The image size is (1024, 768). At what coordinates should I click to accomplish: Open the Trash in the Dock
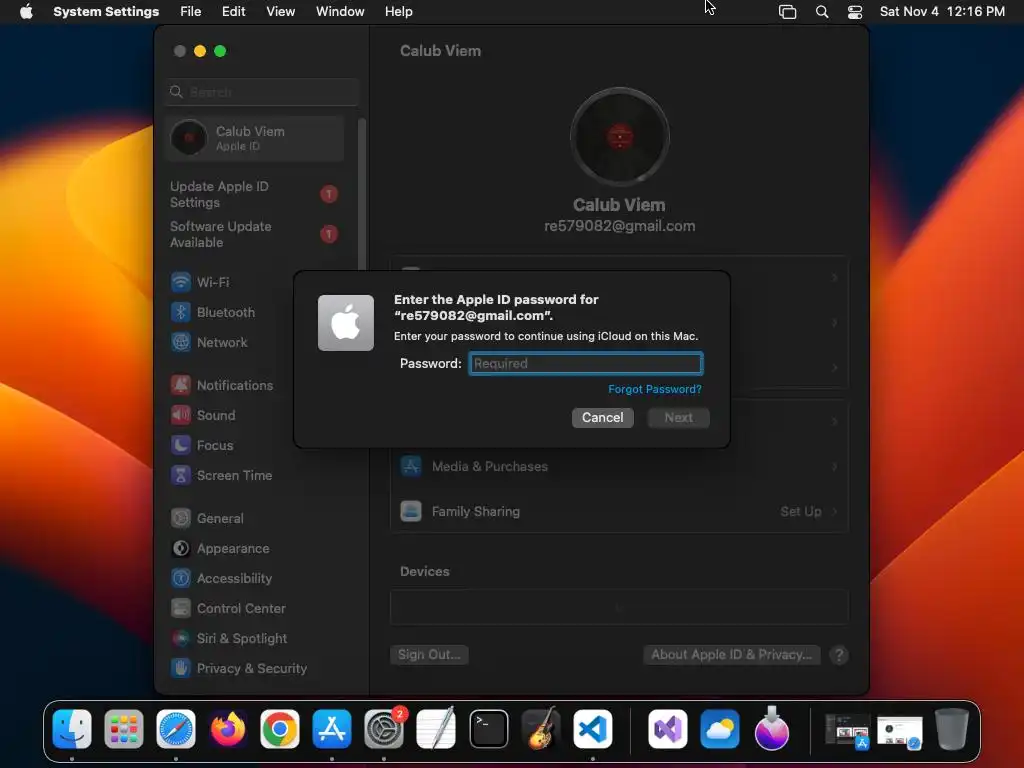pyautogui.click(x=952, y=729)
